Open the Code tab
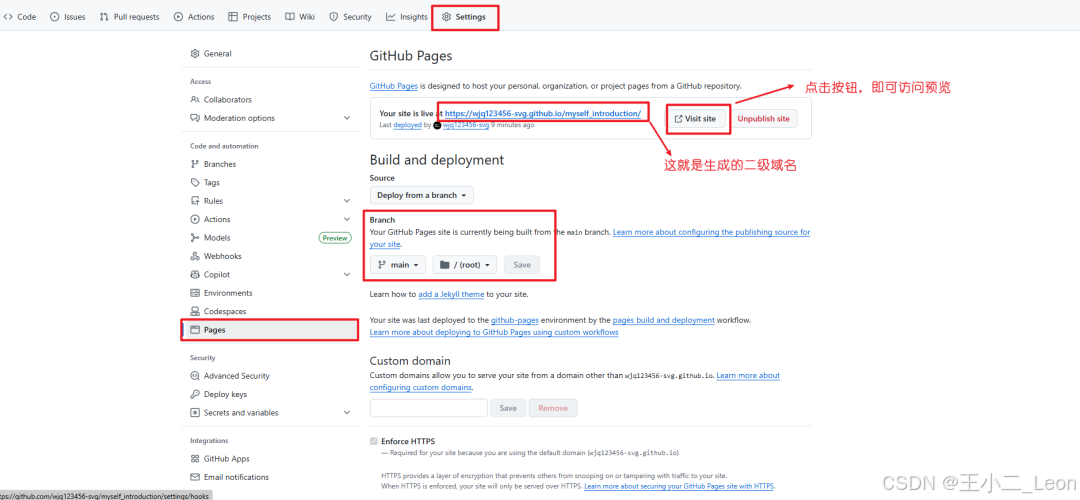1080x500 pixels. click(20, 17)
